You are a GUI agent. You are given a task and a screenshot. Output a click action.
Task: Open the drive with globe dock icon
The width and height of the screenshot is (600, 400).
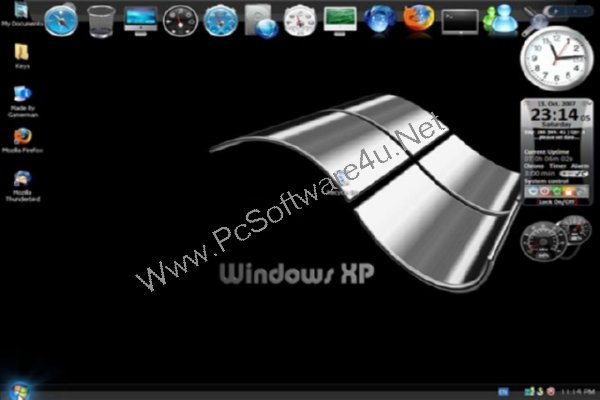[x=261, y=21]
